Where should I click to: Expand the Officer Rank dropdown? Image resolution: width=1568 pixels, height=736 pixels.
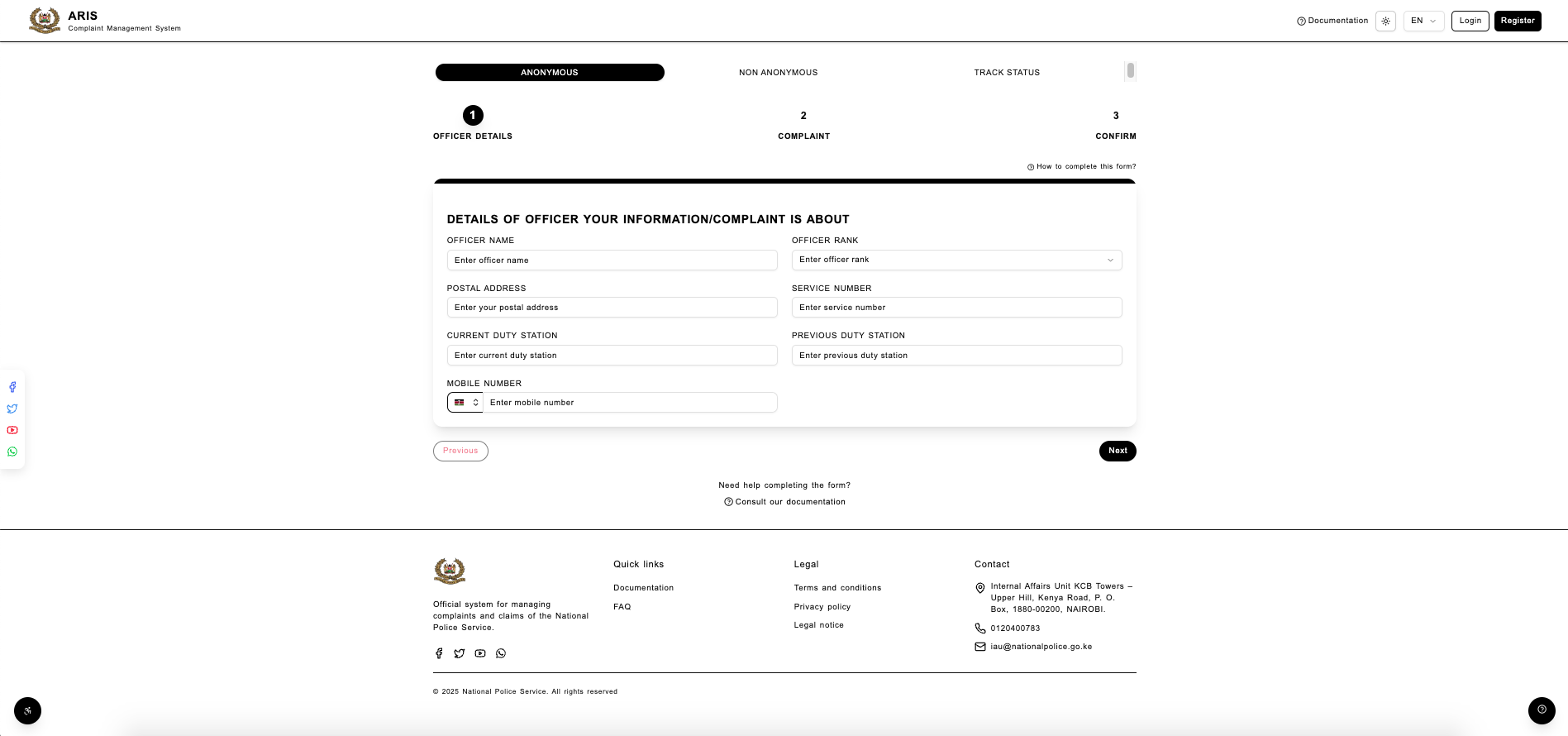pos(956,260)
